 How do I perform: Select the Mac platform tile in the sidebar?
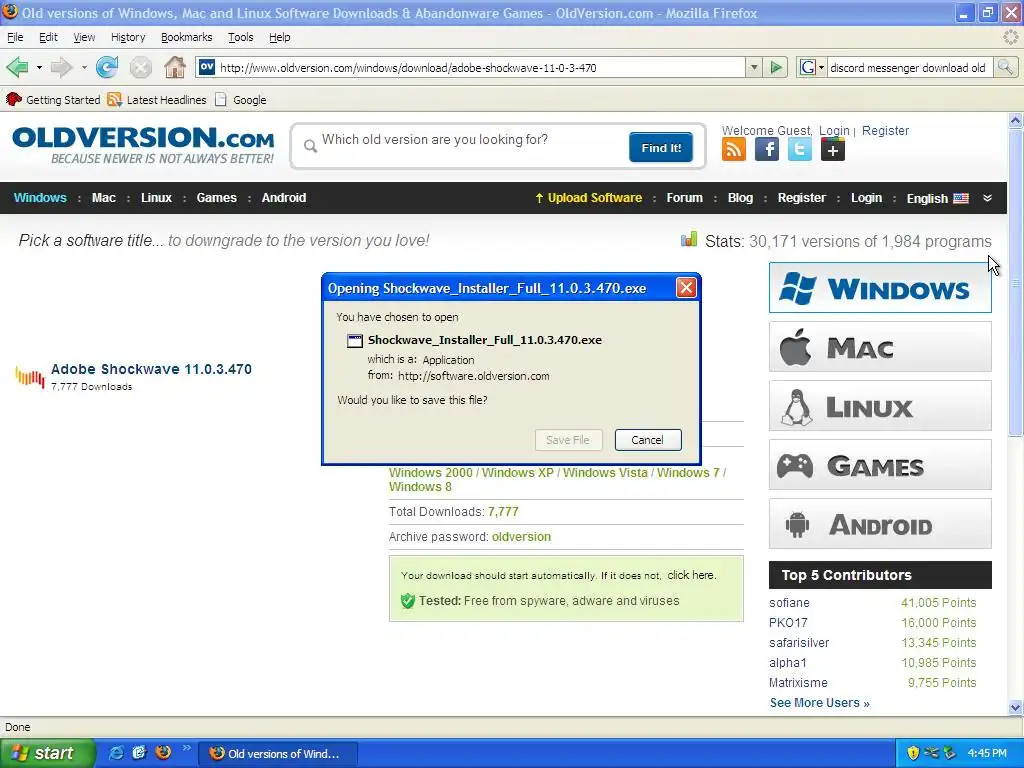pos(880,347)
